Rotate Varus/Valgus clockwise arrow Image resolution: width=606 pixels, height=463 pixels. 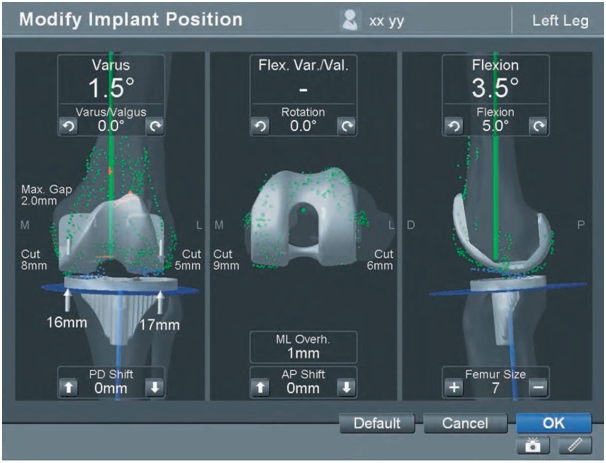(153, 127)
